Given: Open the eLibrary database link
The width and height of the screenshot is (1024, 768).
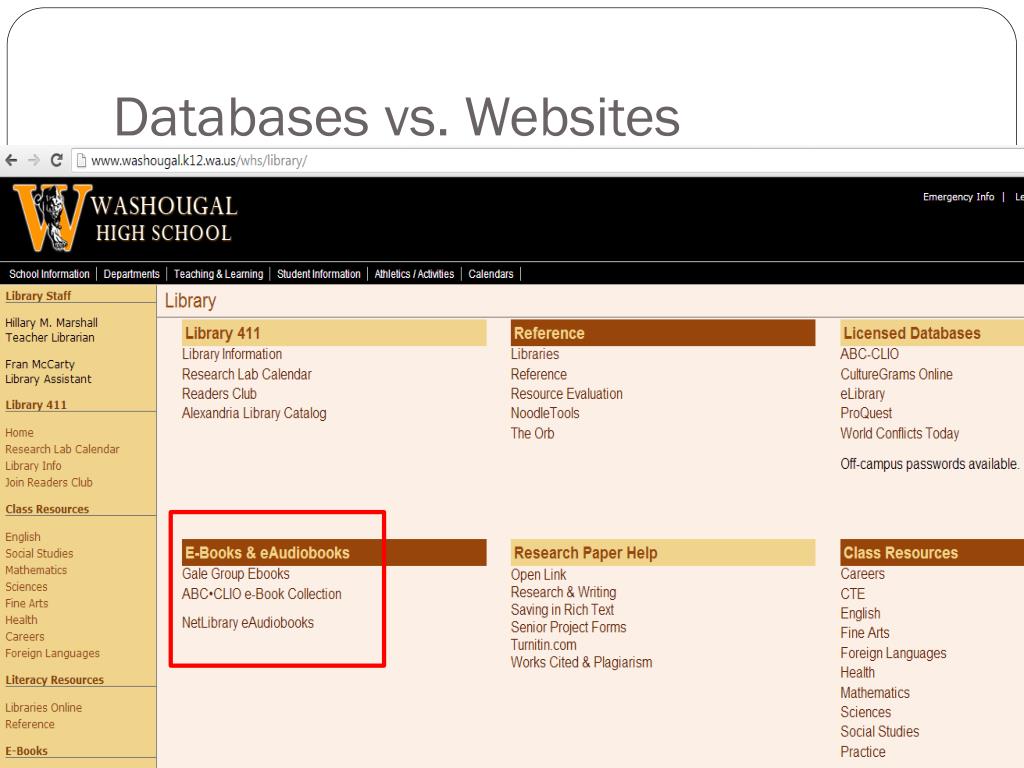Looking at the screenshot, I should [862, 394].
